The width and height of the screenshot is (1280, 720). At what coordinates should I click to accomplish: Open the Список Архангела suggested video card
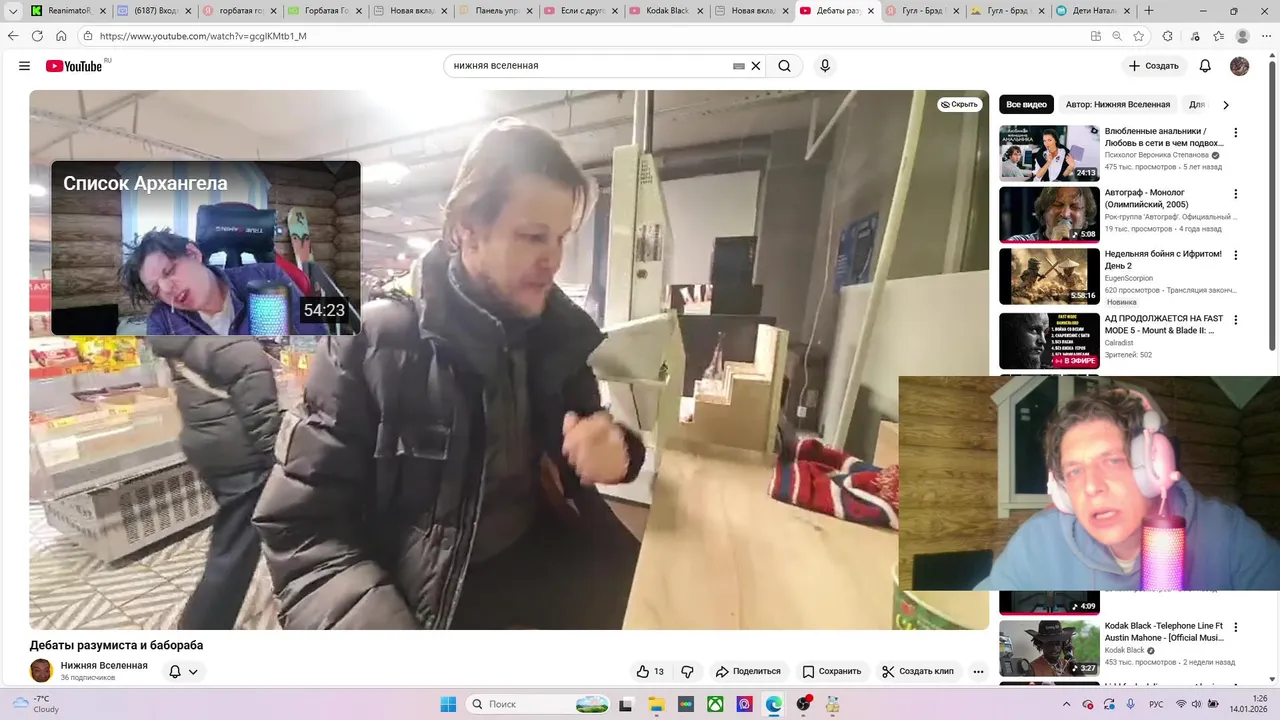coord(206,248)
